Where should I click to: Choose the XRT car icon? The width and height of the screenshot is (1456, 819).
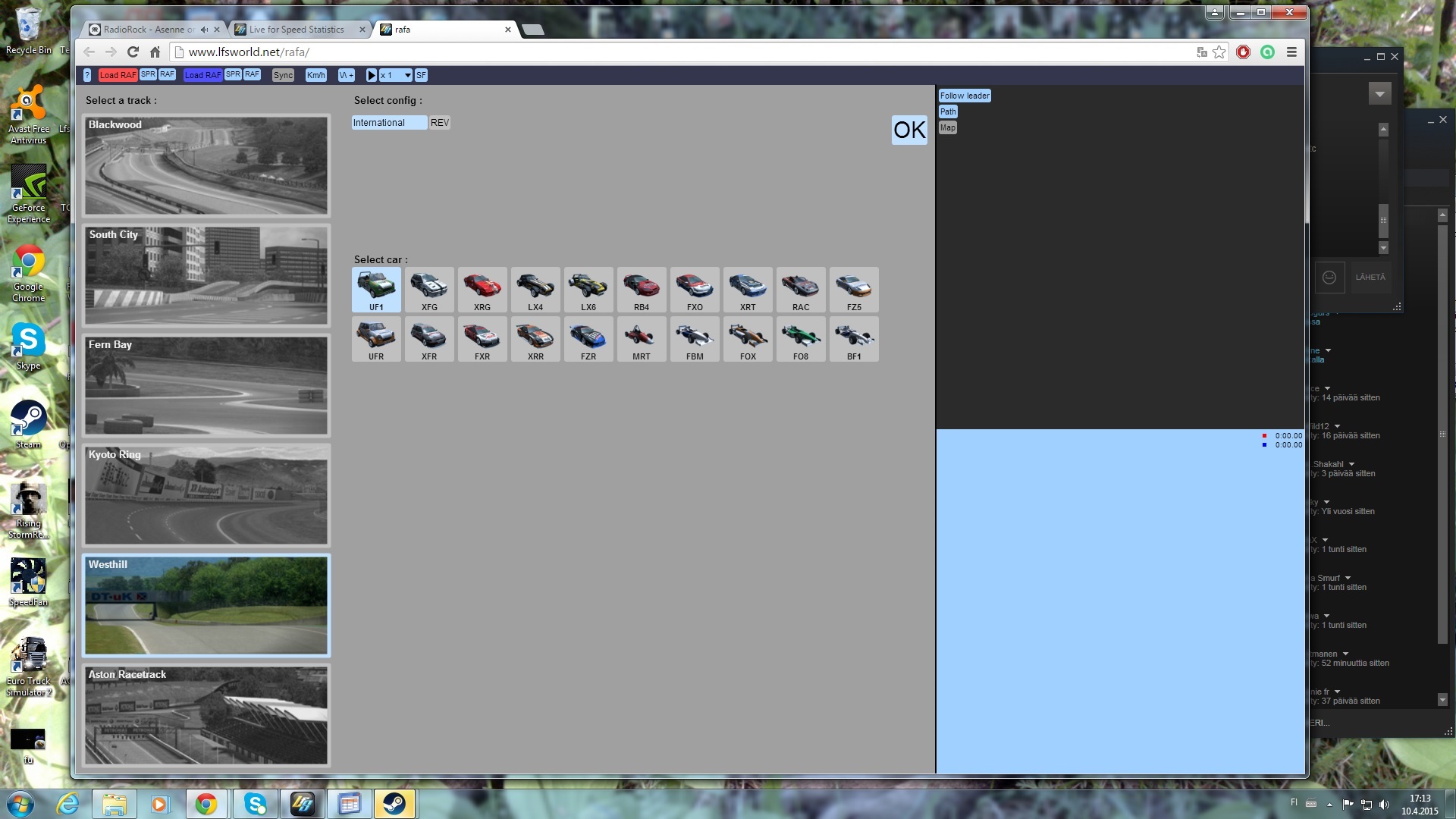pos(748,289)
